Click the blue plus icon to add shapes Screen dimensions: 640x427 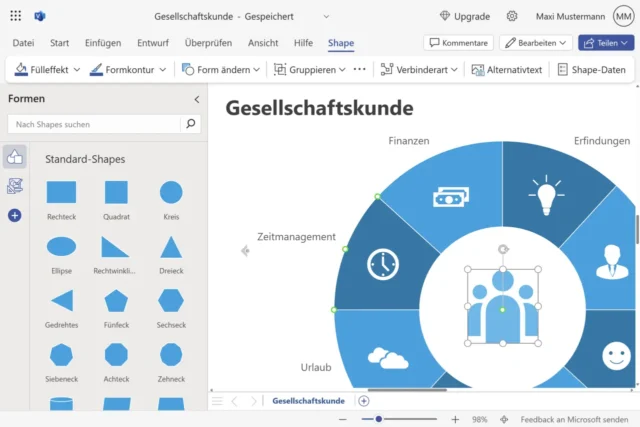pos(15,215)
